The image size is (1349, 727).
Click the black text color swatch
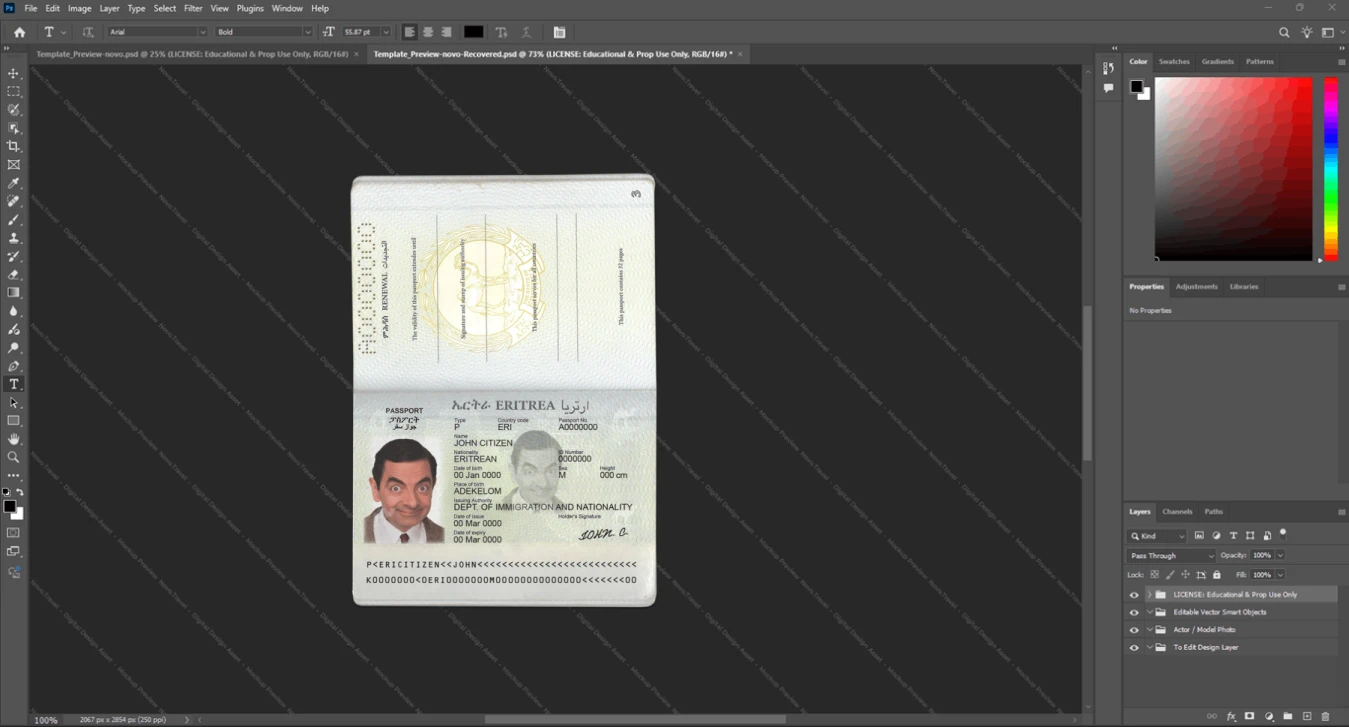(x=473, y=32)
